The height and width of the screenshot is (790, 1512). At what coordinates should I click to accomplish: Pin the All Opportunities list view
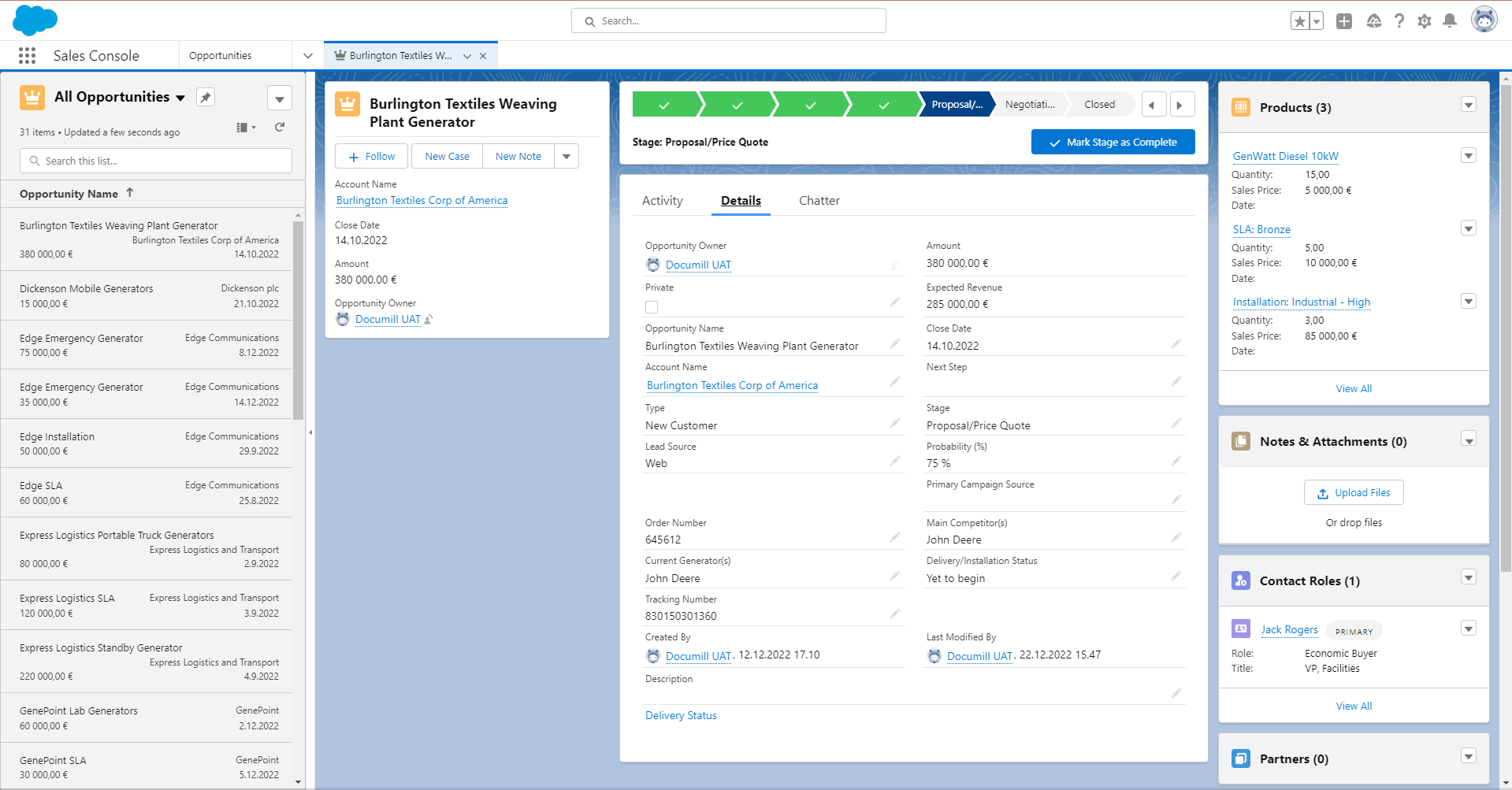click(206, 98)
